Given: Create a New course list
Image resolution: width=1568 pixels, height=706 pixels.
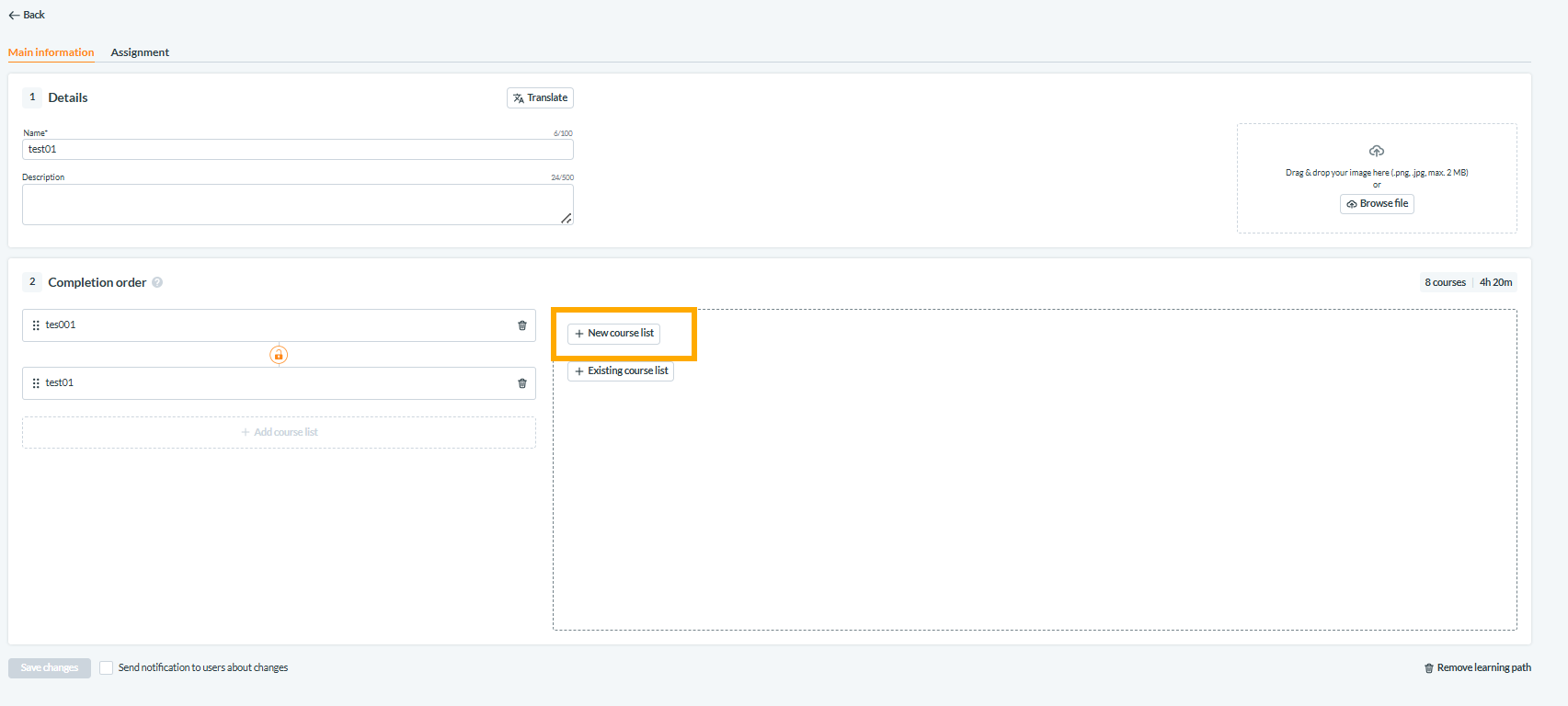Looking at the screenshot, I should (x=613, y=333).
